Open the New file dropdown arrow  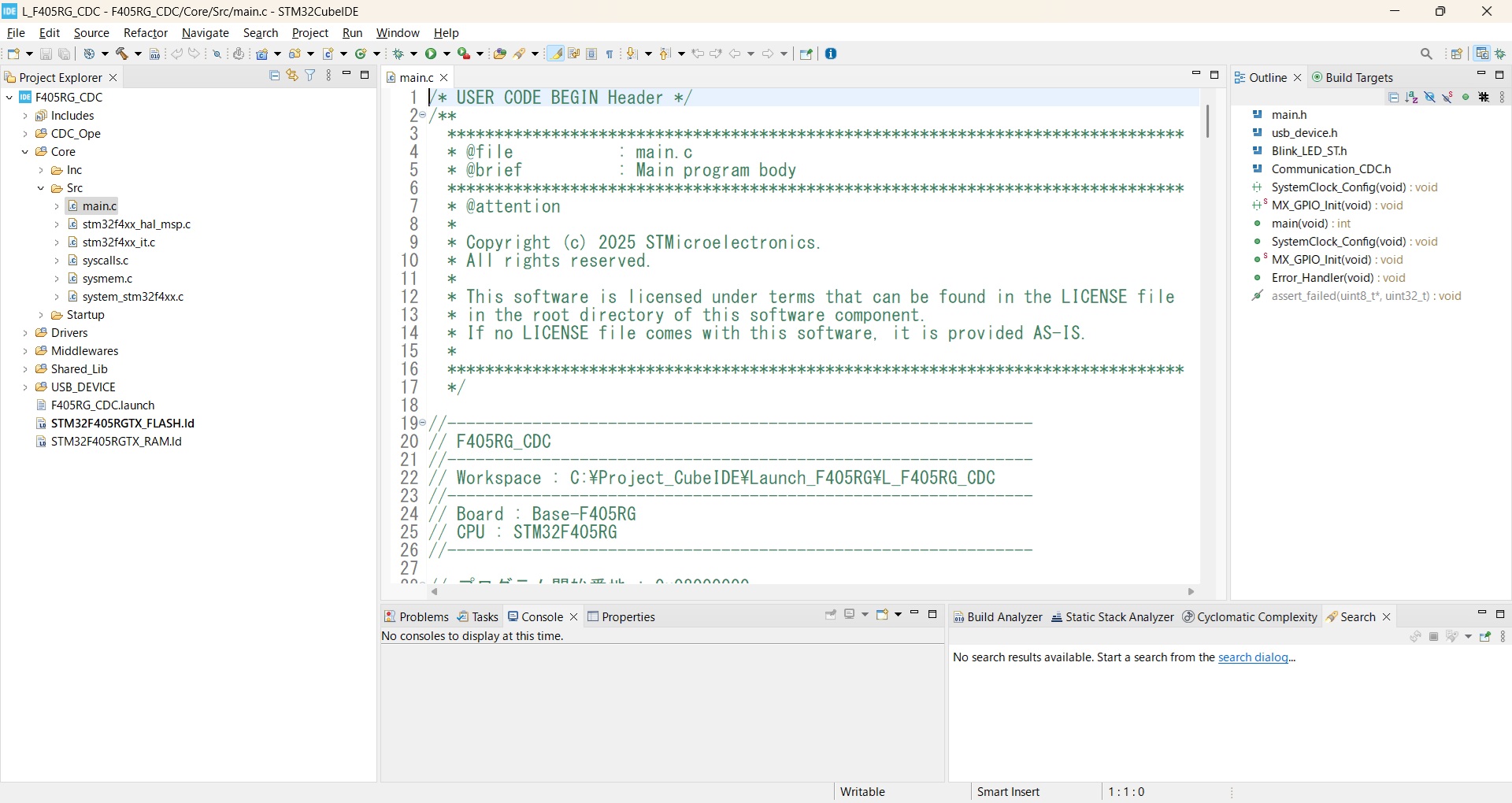point(29,54)
